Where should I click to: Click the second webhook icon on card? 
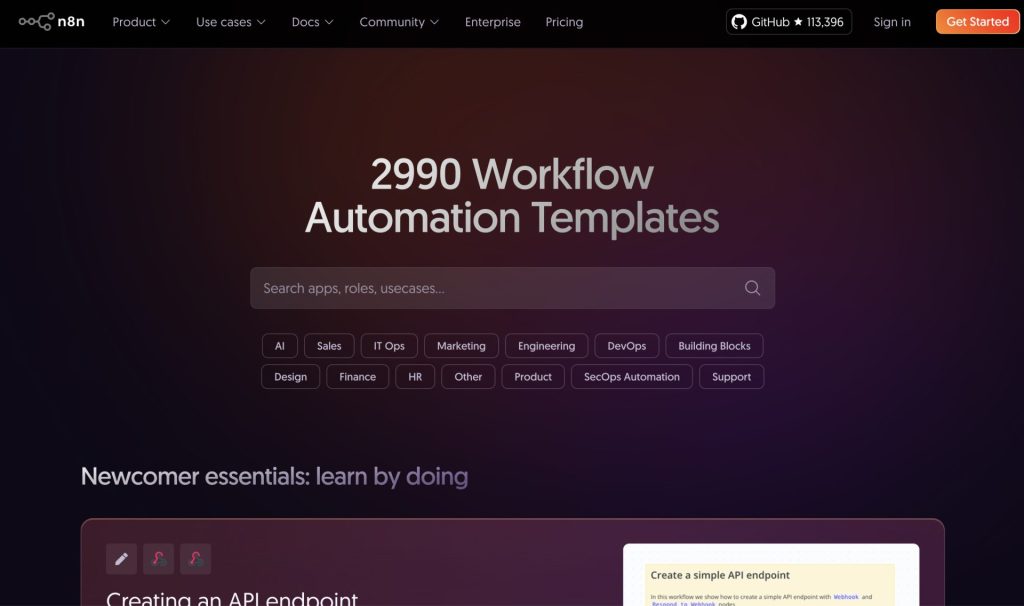pyautogui.click(x=196, y=559)
